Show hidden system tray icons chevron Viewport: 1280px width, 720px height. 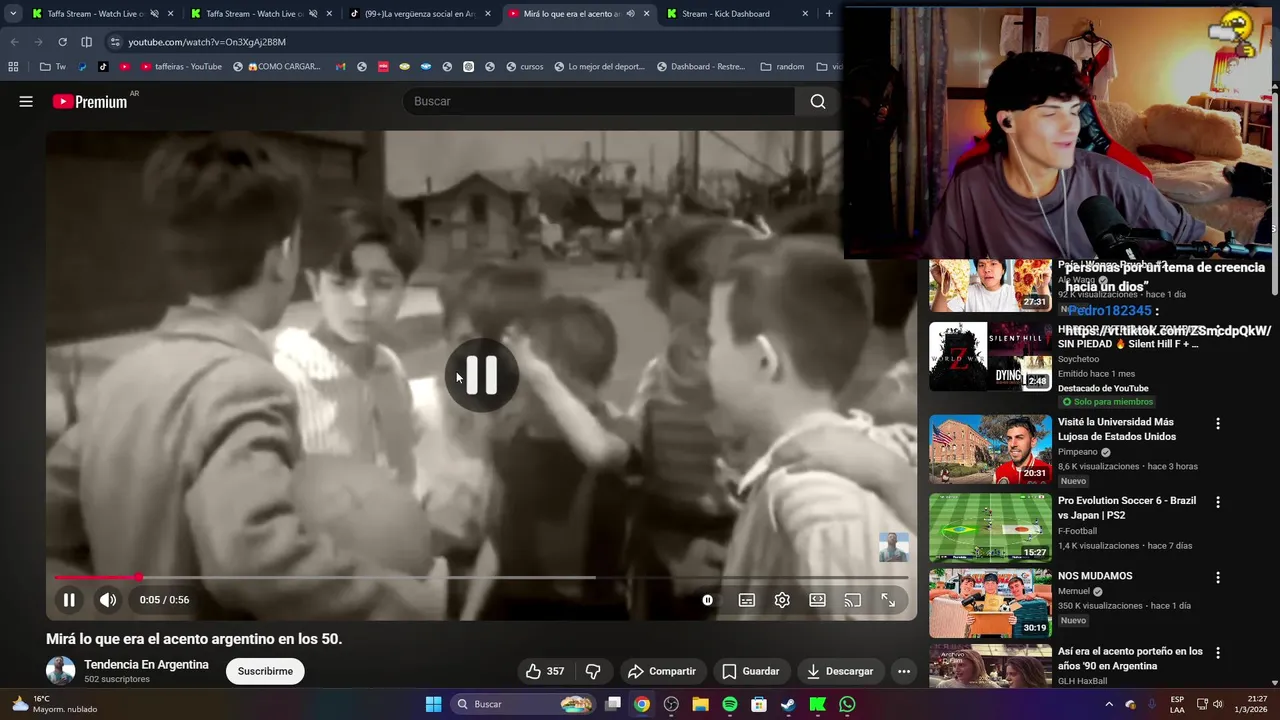(x=1108, y=704)
